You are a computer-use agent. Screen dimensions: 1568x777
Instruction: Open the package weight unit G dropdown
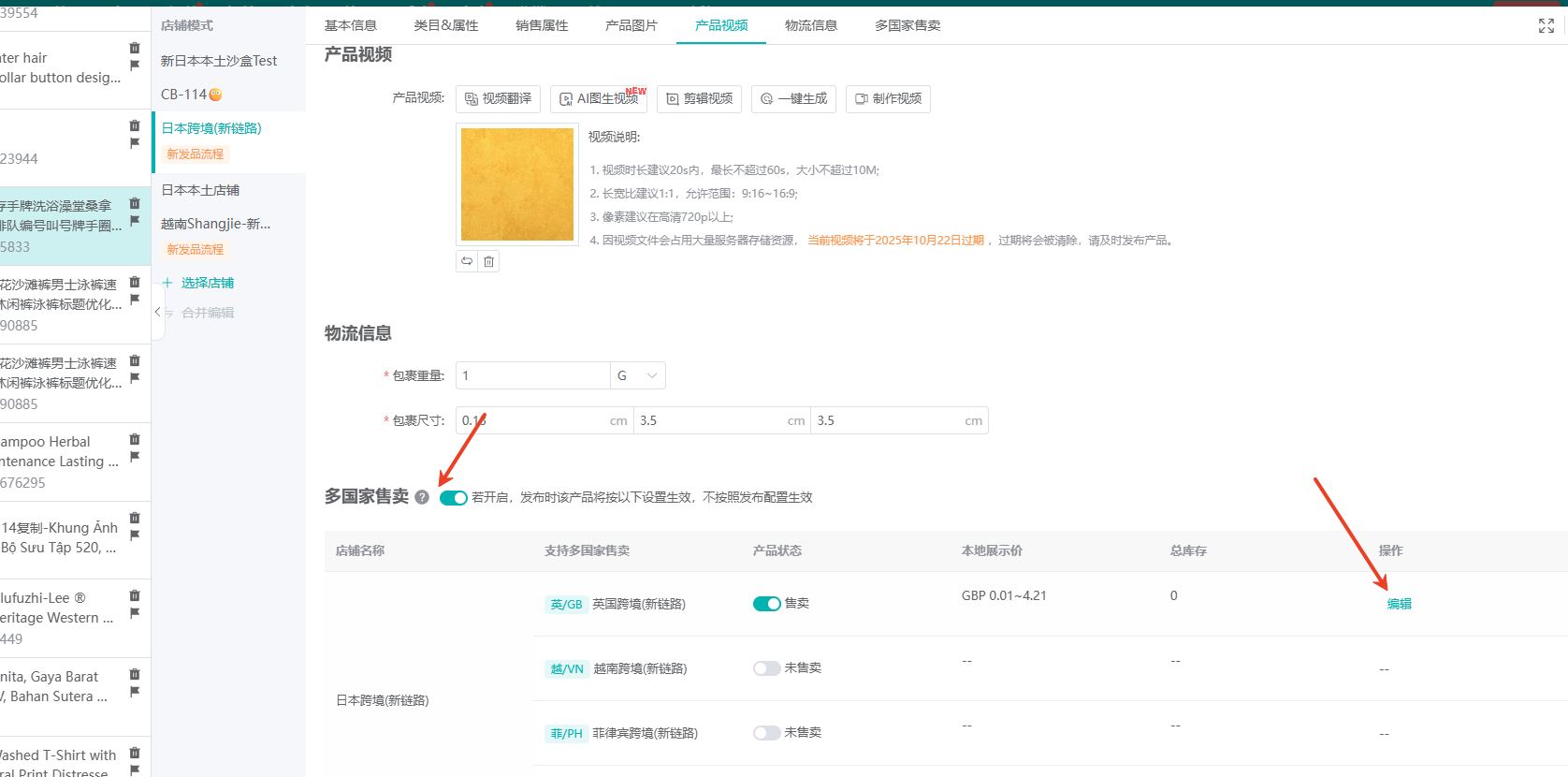click(637, 375)
